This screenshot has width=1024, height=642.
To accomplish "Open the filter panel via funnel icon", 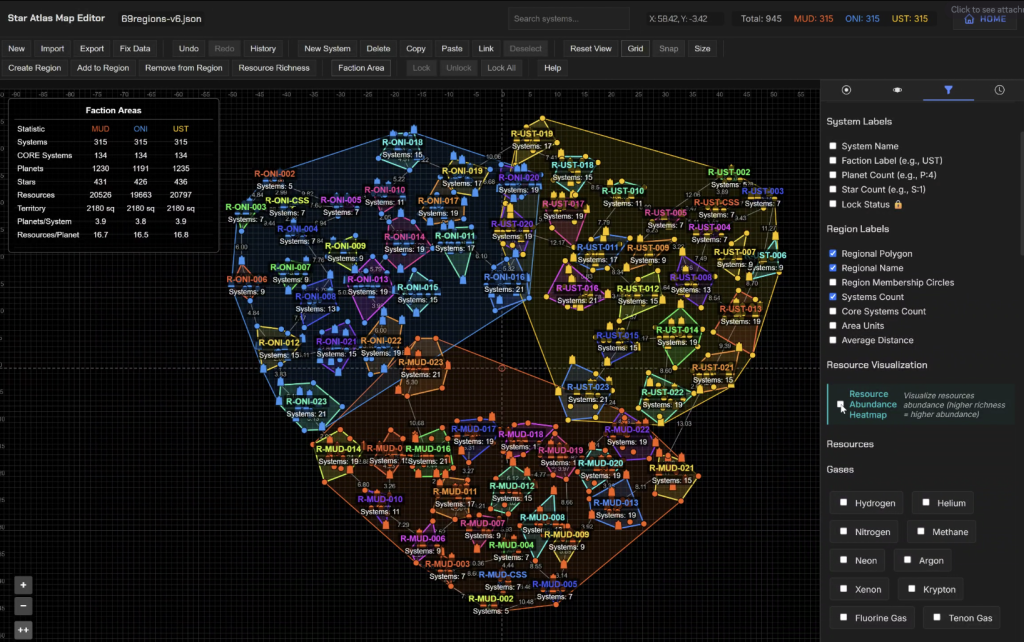I will (x=948, y=90).
